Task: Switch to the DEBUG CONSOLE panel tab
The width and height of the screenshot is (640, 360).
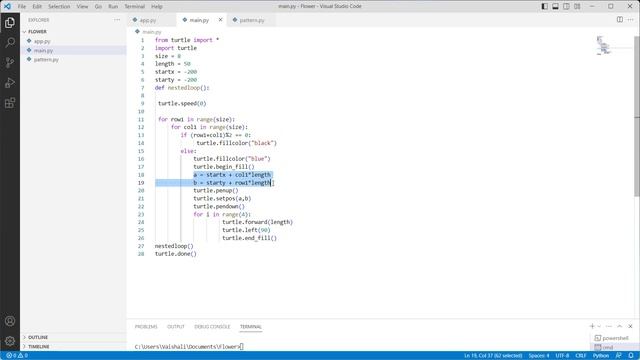Action: pos(212,327)
